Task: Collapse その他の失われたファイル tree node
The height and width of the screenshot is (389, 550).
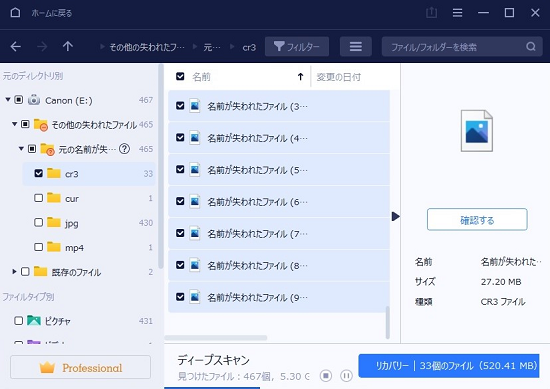Action: (14, 124)
